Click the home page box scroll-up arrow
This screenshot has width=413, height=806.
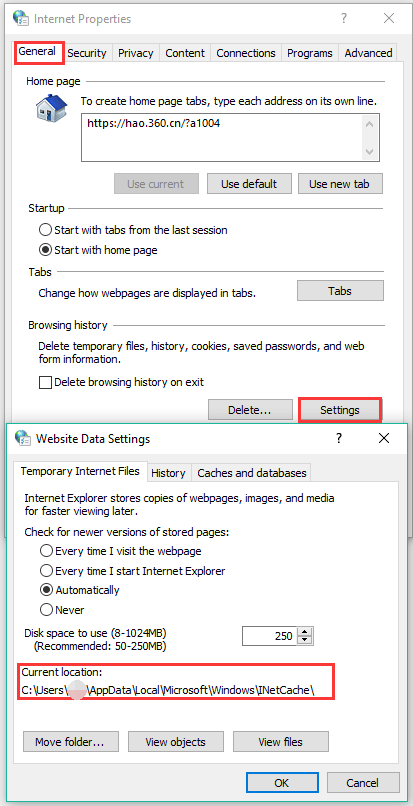pyautogui.click(x=369, y=124)
